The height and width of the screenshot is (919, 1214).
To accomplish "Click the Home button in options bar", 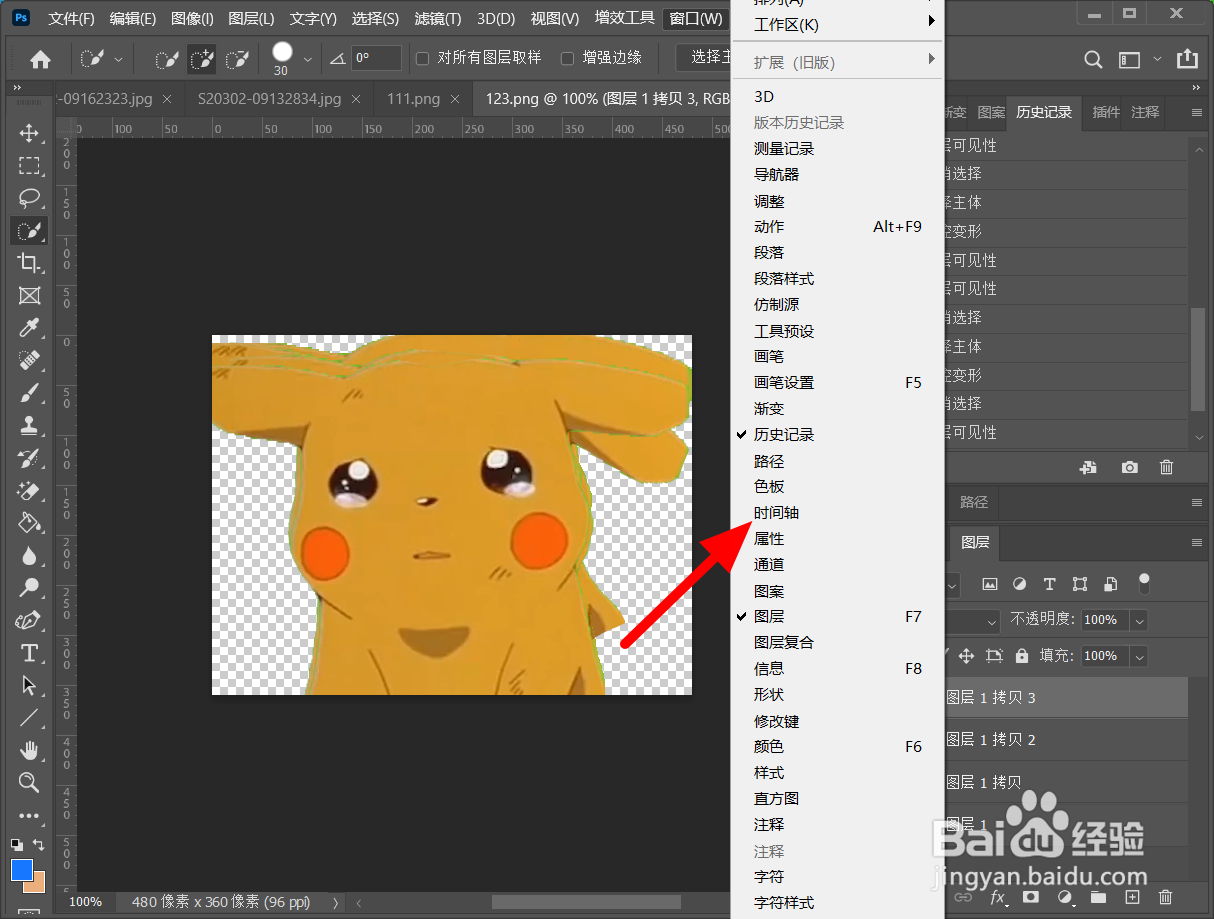I will pos(40,59).
